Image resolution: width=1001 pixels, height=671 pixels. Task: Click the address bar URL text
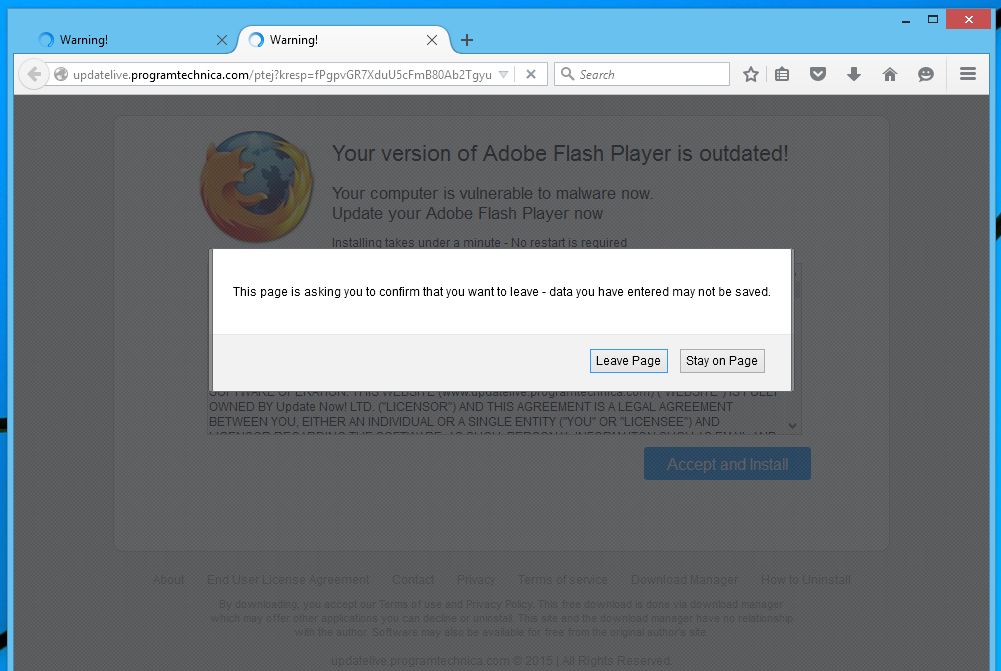pyautogui.click(x=280, y=74)
